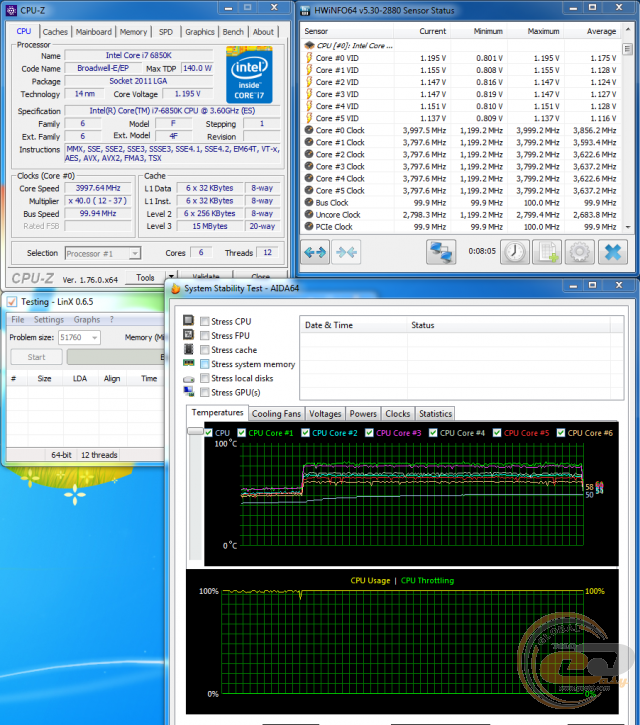This screenshot has height=725, width=640.
Task: Click the GPU monitor icon in AIDA64
Action: [x=188, y=392]
